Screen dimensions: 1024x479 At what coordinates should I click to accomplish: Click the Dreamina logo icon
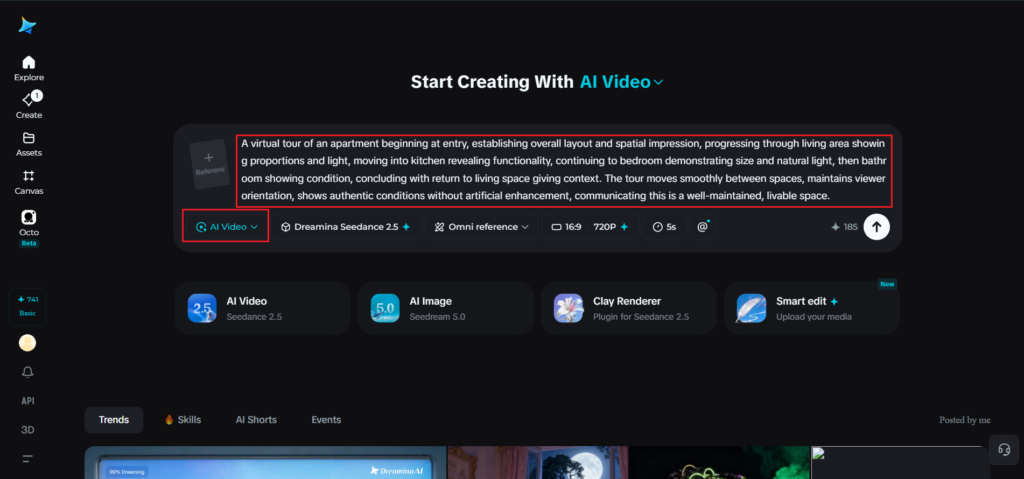pyautogui.click(x=27, y=25)
